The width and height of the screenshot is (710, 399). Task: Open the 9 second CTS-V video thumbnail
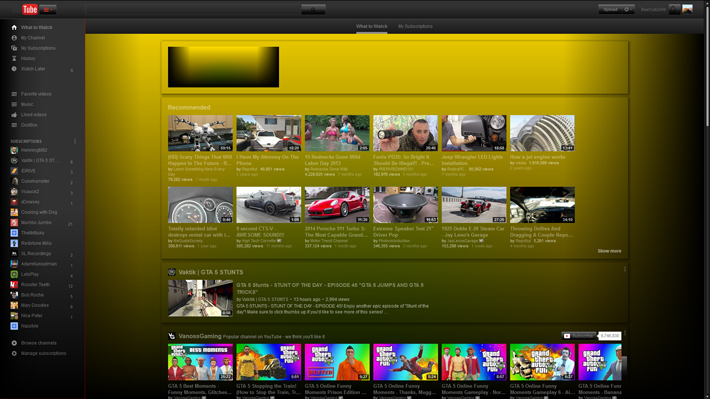coord(269,205)
